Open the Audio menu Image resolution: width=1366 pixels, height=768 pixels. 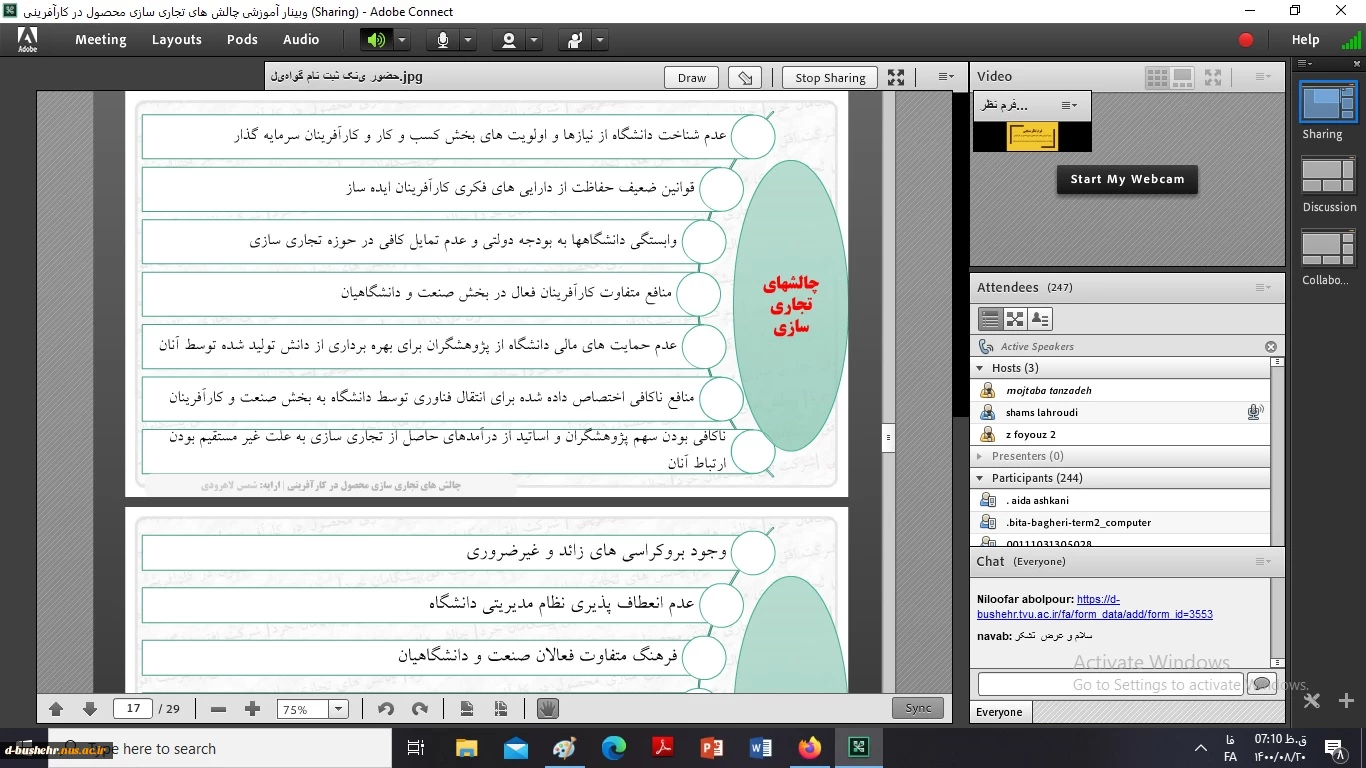pos(301,40)
